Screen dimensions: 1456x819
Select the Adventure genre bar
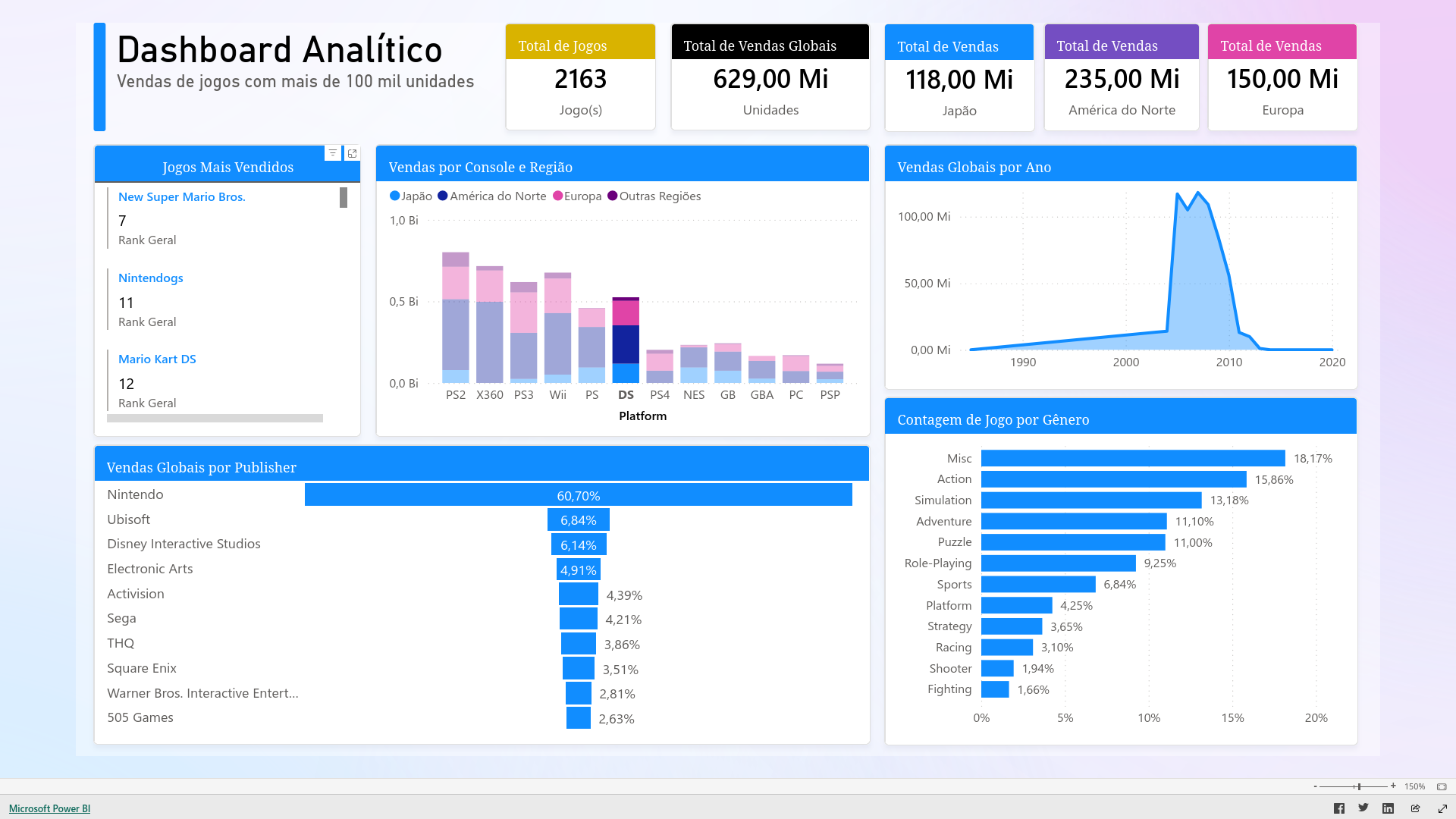[x=1074, y=521]
